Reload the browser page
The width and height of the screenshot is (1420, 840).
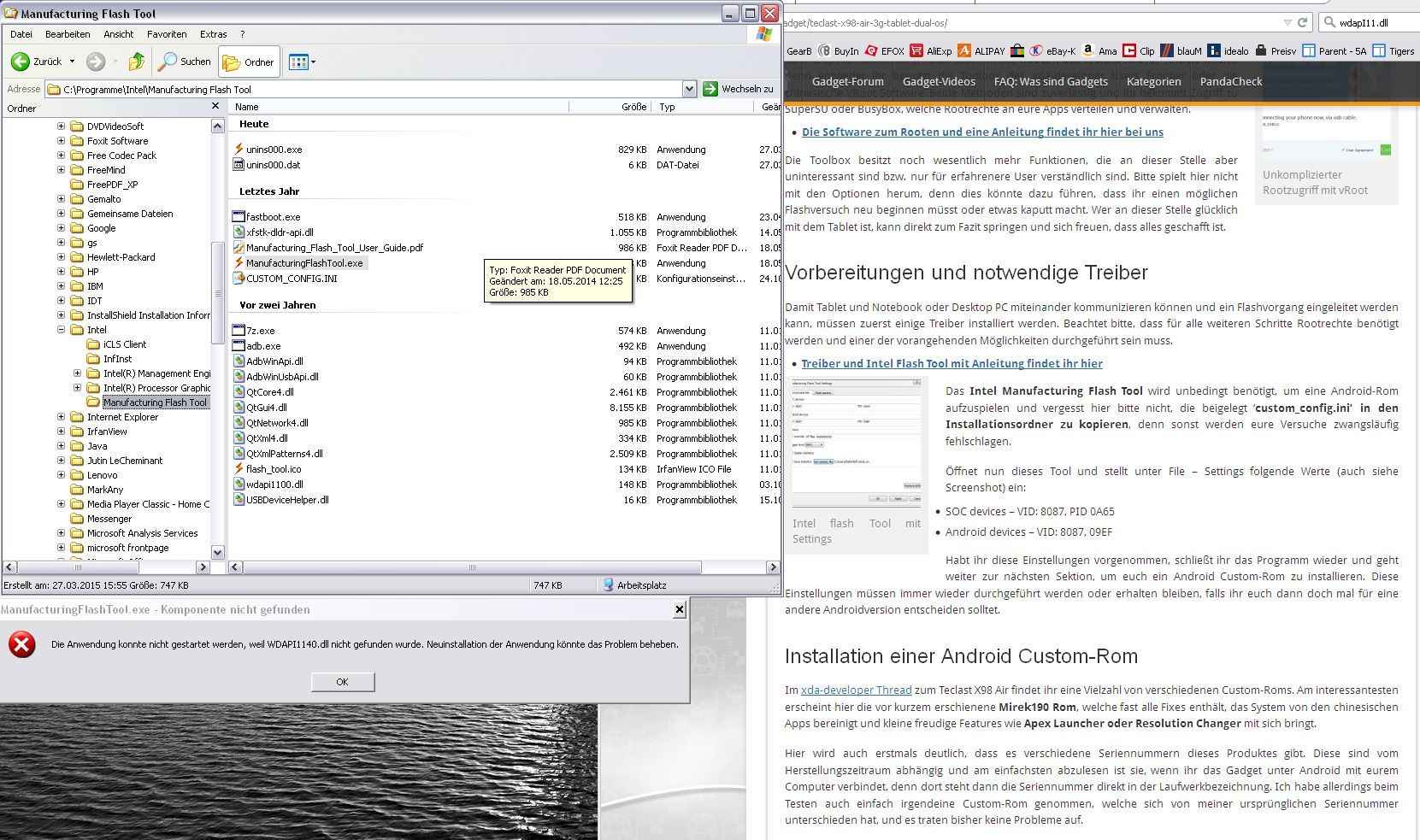tap(1302, 23)
